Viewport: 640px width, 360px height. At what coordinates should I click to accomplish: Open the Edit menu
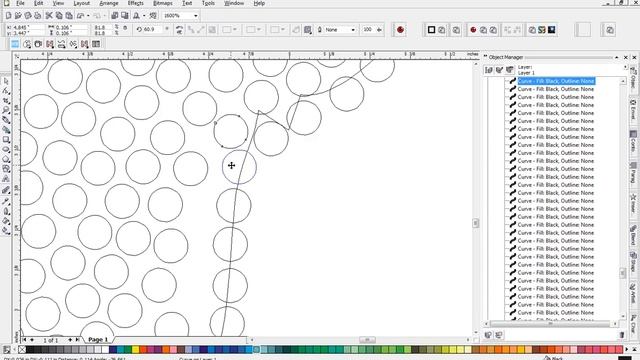(38, 3)
